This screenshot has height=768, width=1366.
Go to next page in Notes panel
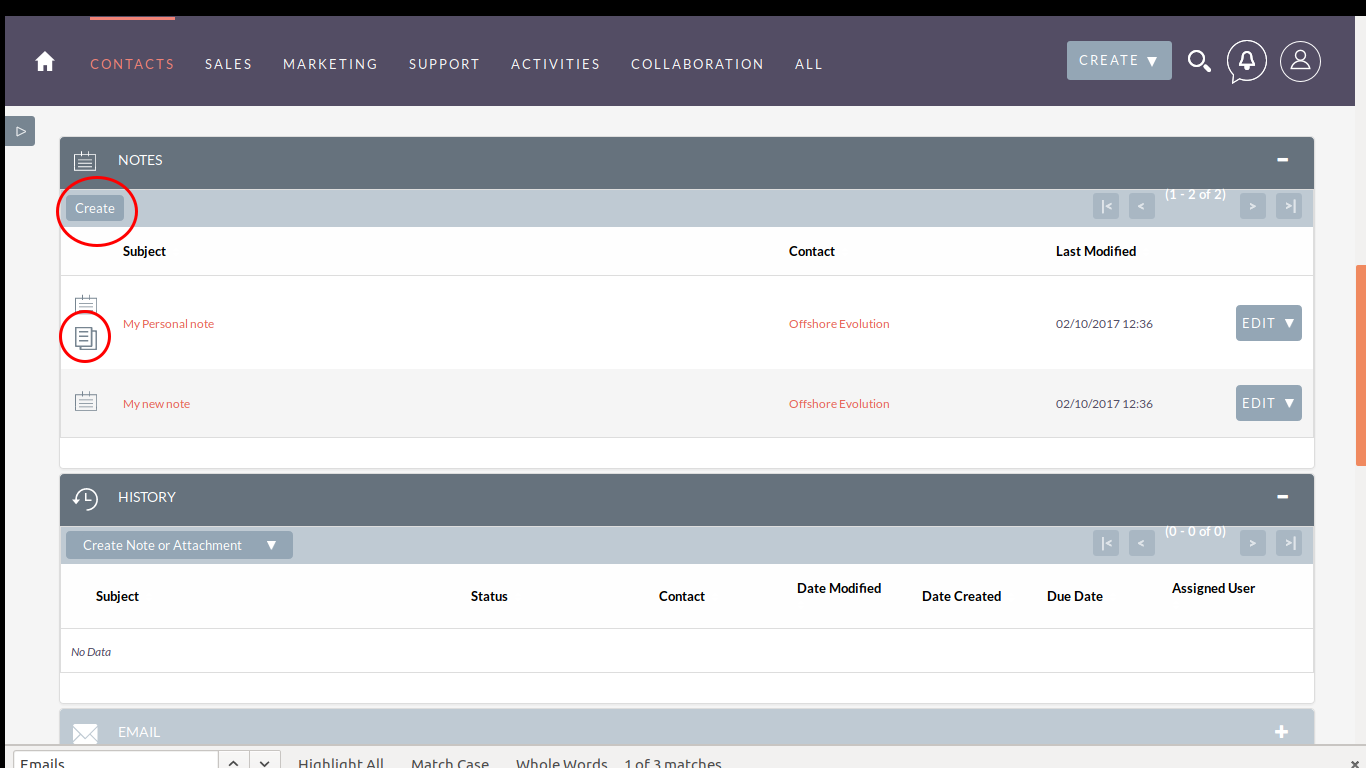(1252, 206)
